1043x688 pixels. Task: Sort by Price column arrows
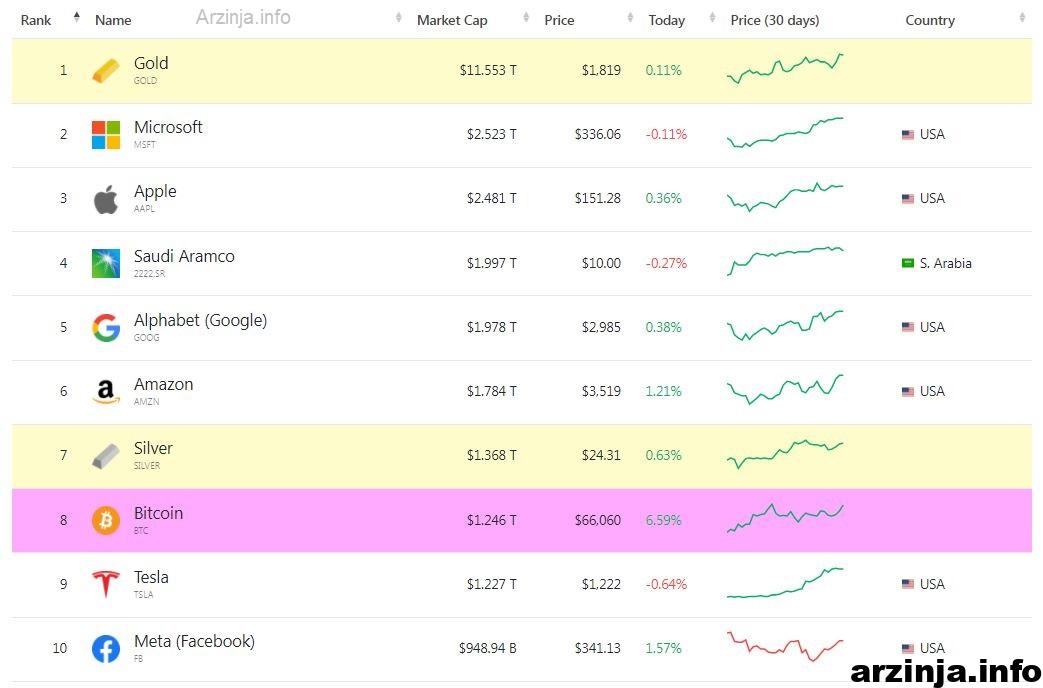(630, 17)
